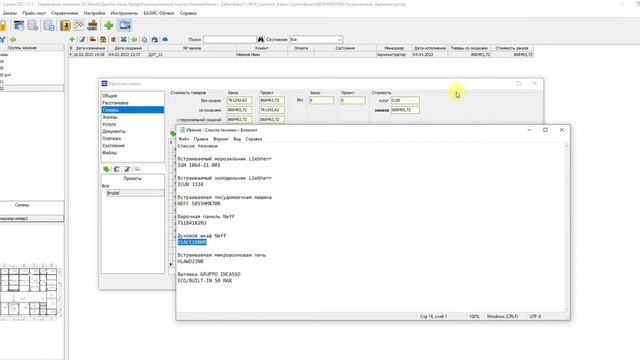640x360 pixels.
Task: Select Документы section in order card
Action: [133, 131]
